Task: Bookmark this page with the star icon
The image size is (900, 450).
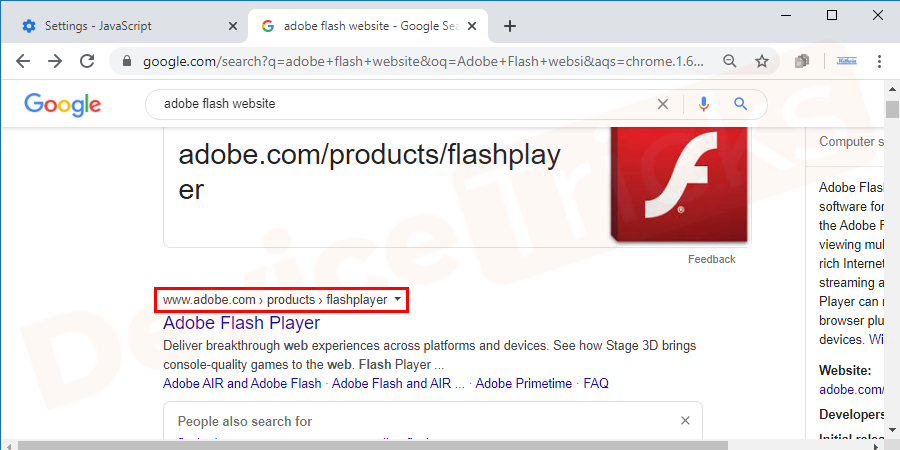Action: tap(762, 61)
